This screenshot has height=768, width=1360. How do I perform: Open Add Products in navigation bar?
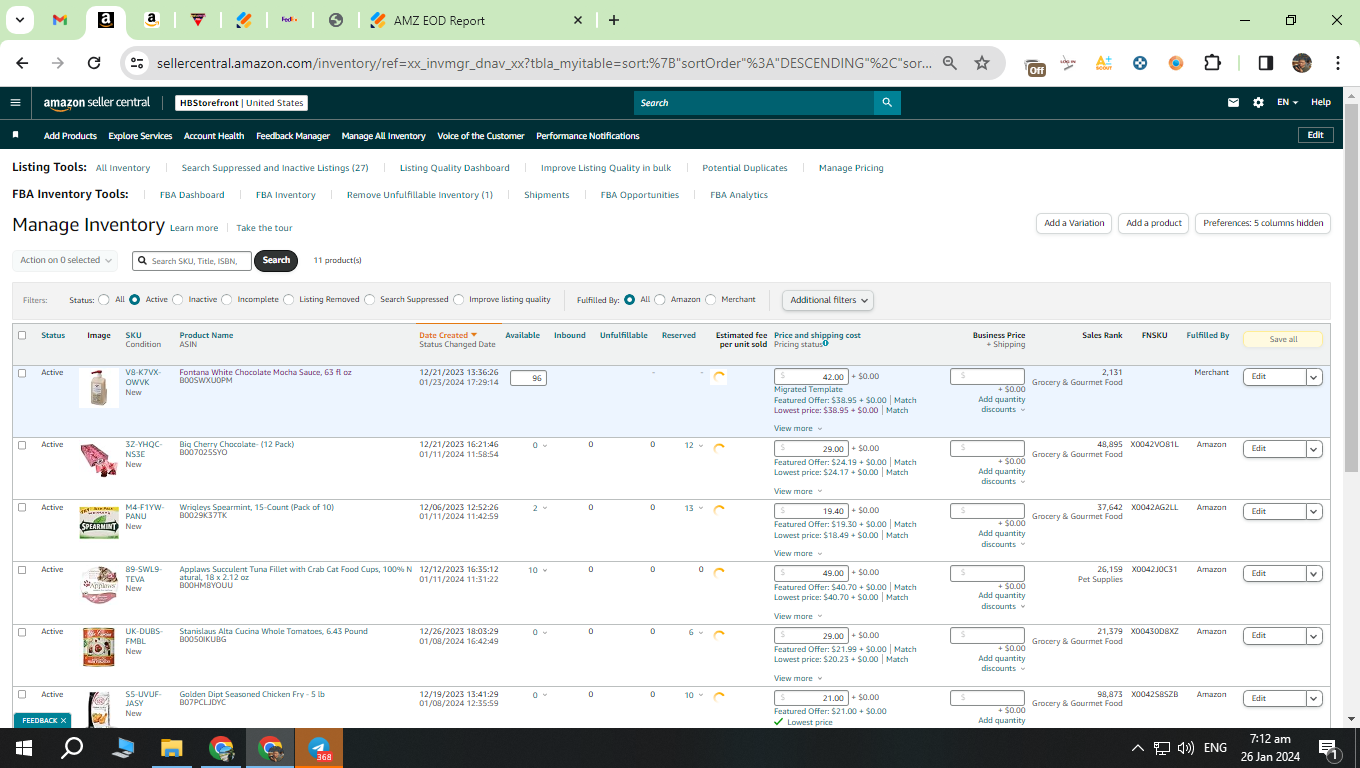click(x=70, y=136)
